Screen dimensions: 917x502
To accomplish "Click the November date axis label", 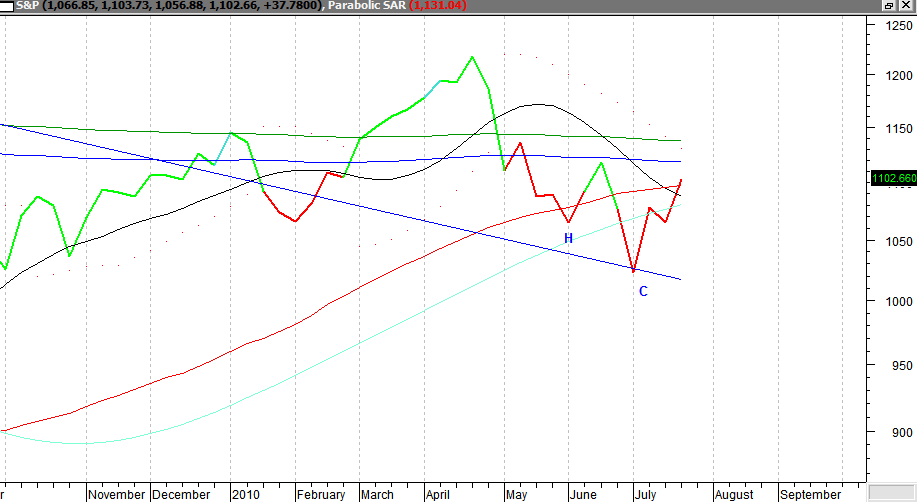I will coord(116,494).
